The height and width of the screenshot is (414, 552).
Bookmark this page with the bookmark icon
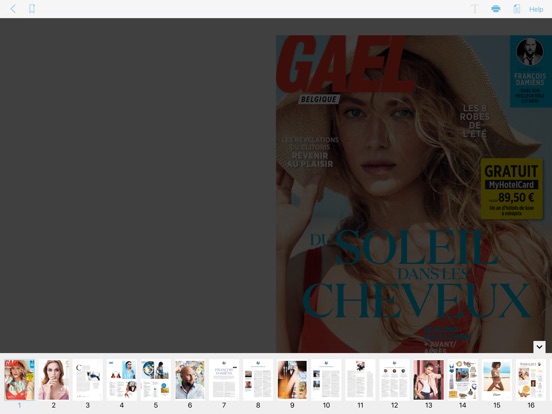[x=32, y=8]
